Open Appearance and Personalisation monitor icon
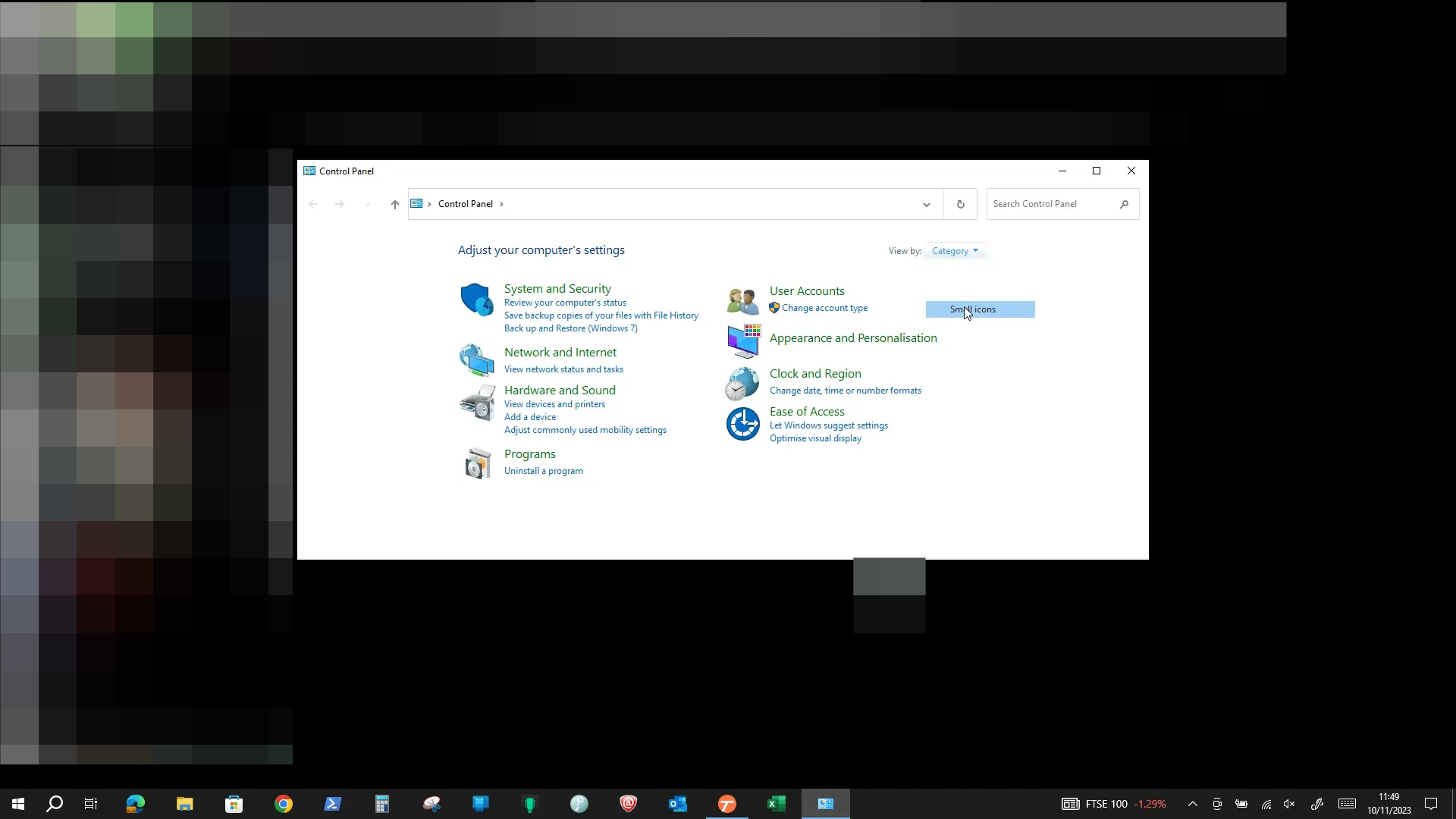Screen dimensions: 1456x819 tap(743, 341)
